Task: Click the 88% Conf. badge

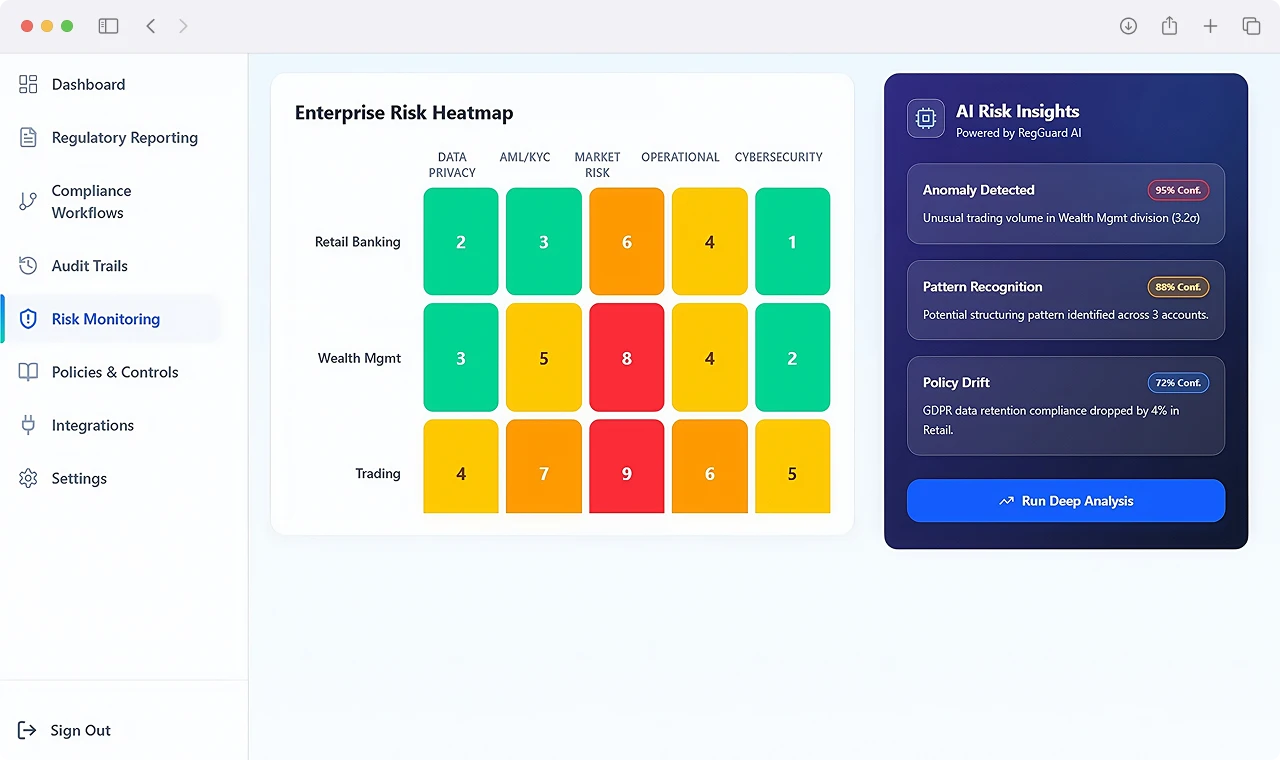Action: (1178, 287)
